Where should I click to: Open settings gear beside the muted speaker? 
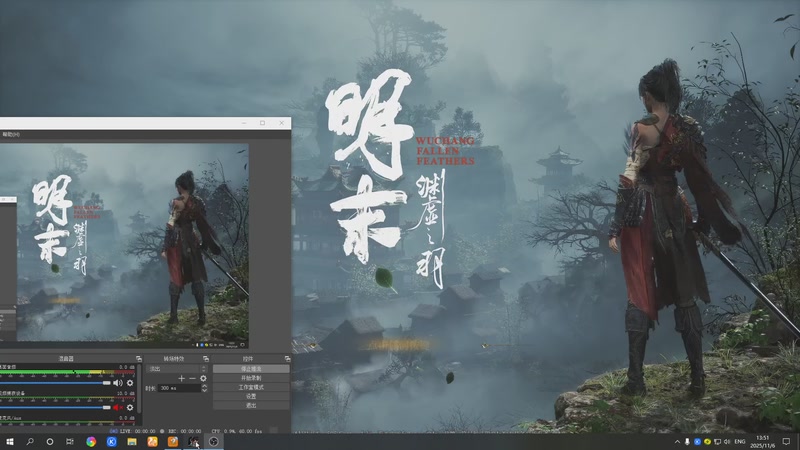(130, 407)
